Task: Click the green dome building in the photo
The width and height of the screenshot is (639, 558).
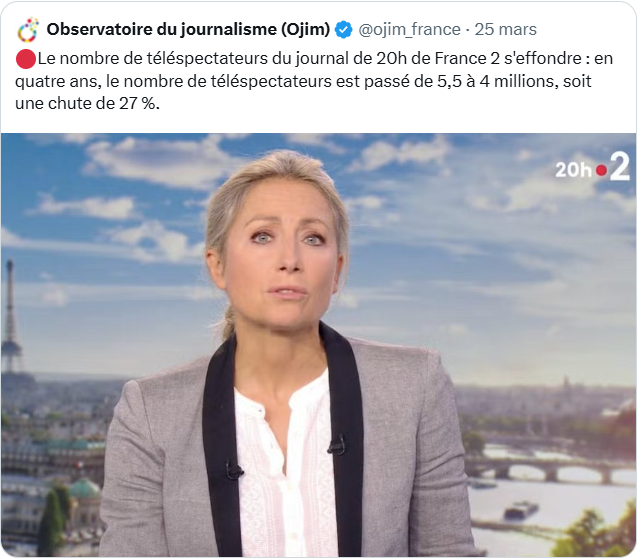Action: [84, 490]
